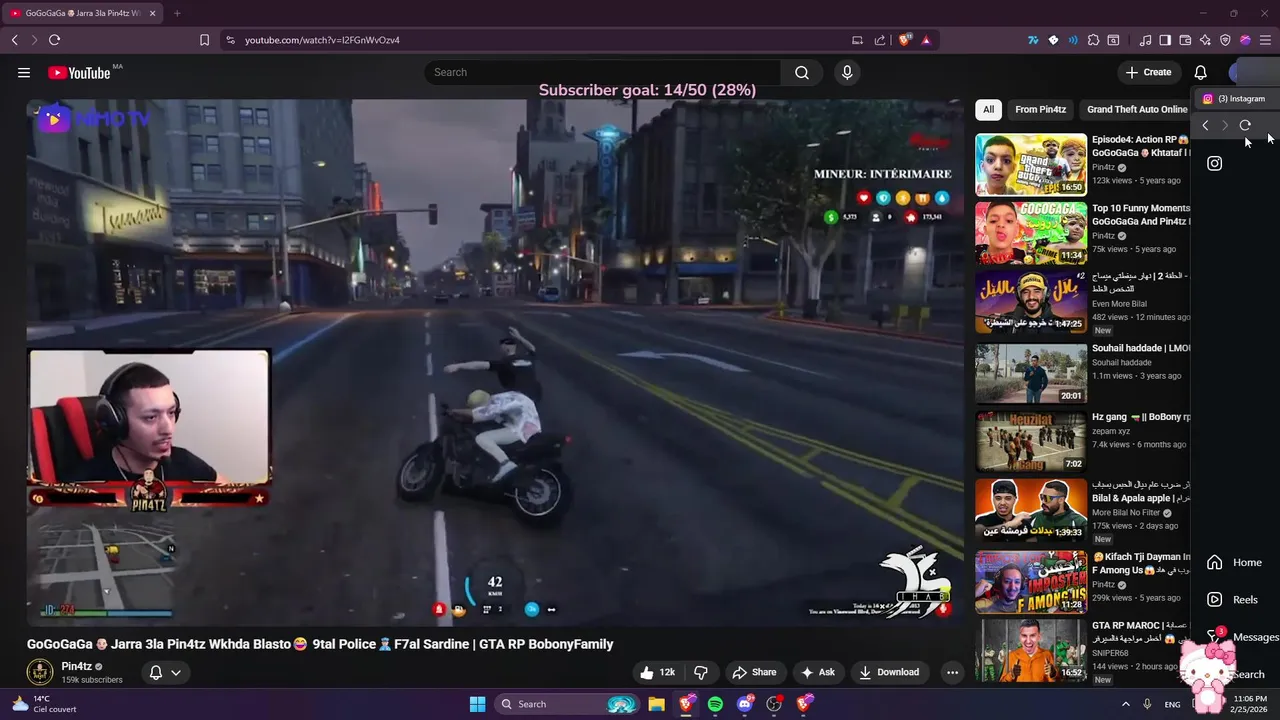
Task: Click the Instagram logo in side panel
Action: [x=1214, y=163]
